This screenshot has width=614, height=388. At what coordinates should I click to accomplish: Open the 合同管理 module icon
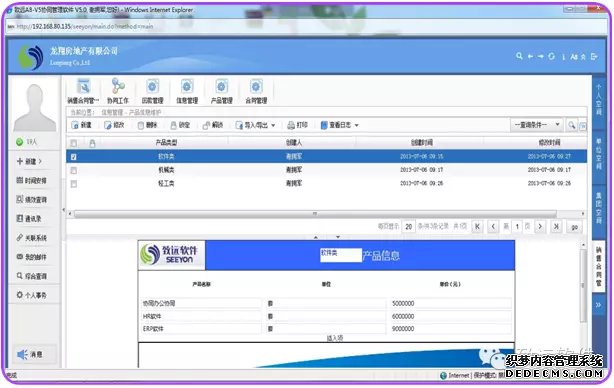[256, 87]
